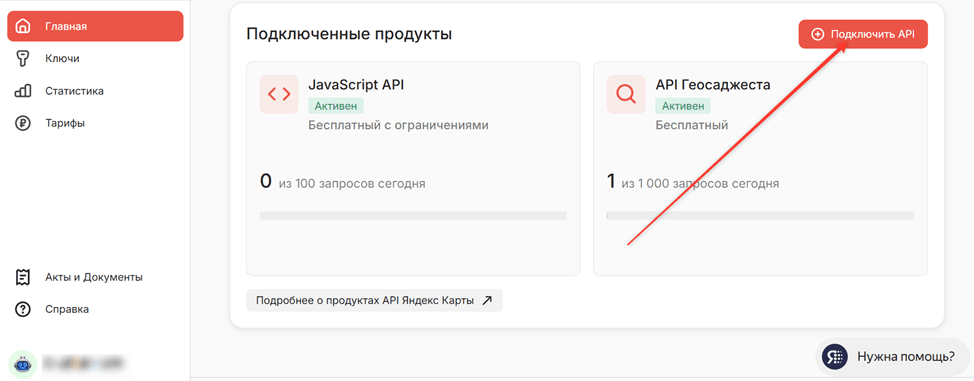Click the Подключенные продукты heading
The width and height of the screenshot is (974, 381).
[349, 34]
